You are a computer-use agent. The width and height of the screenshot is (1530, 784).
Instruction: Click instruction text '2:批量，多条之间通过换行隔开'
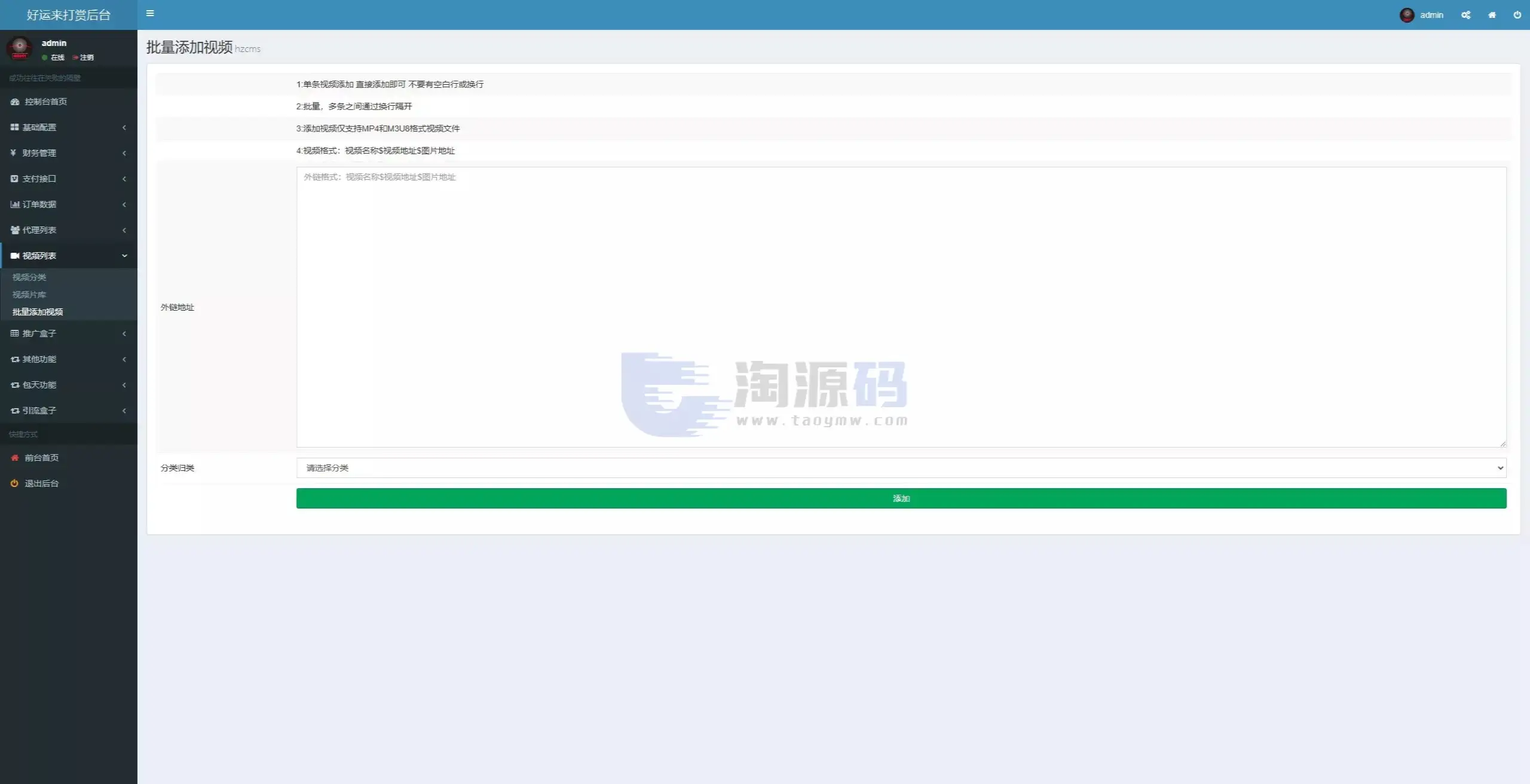tap(354, 106)
